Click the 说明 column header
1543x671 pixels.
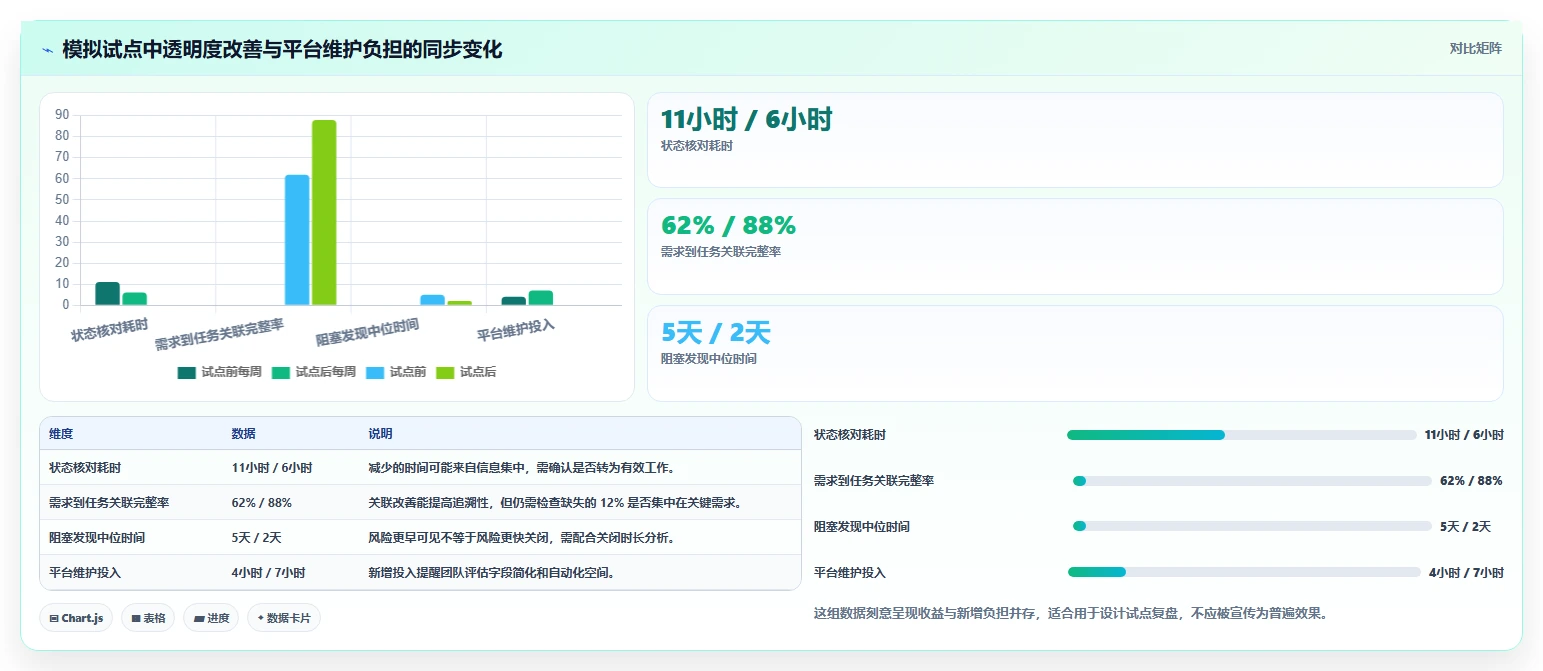click(x=380, y=434)
